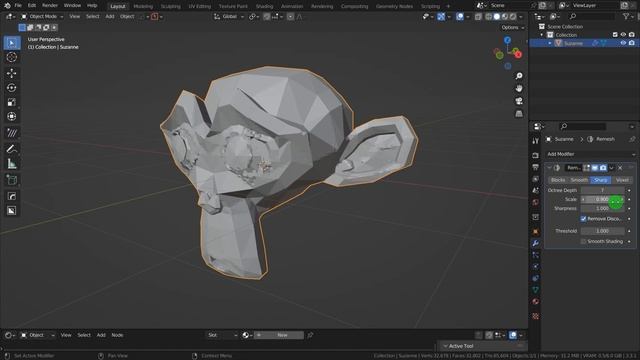Viewport: 640px width, 360px height.
Task: Select Voxel remesh mode
Action: 622,180
